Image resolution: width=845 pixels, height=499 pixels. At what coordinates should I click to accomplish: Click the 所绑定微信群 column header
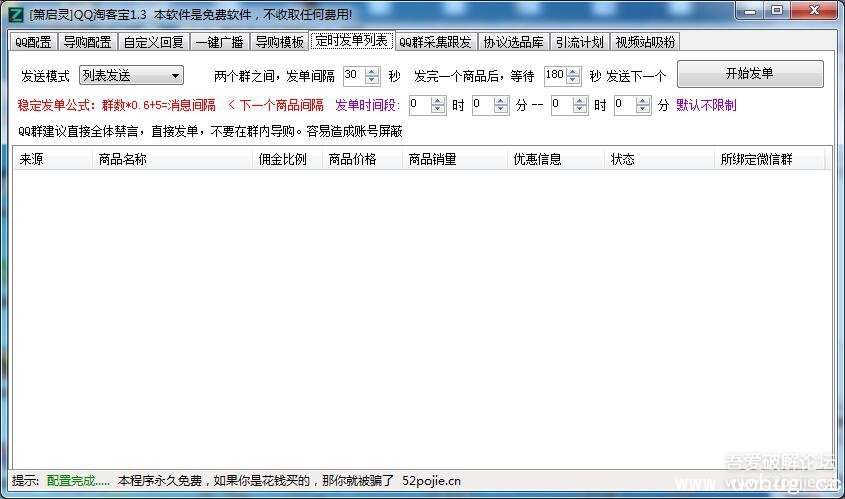769,159
